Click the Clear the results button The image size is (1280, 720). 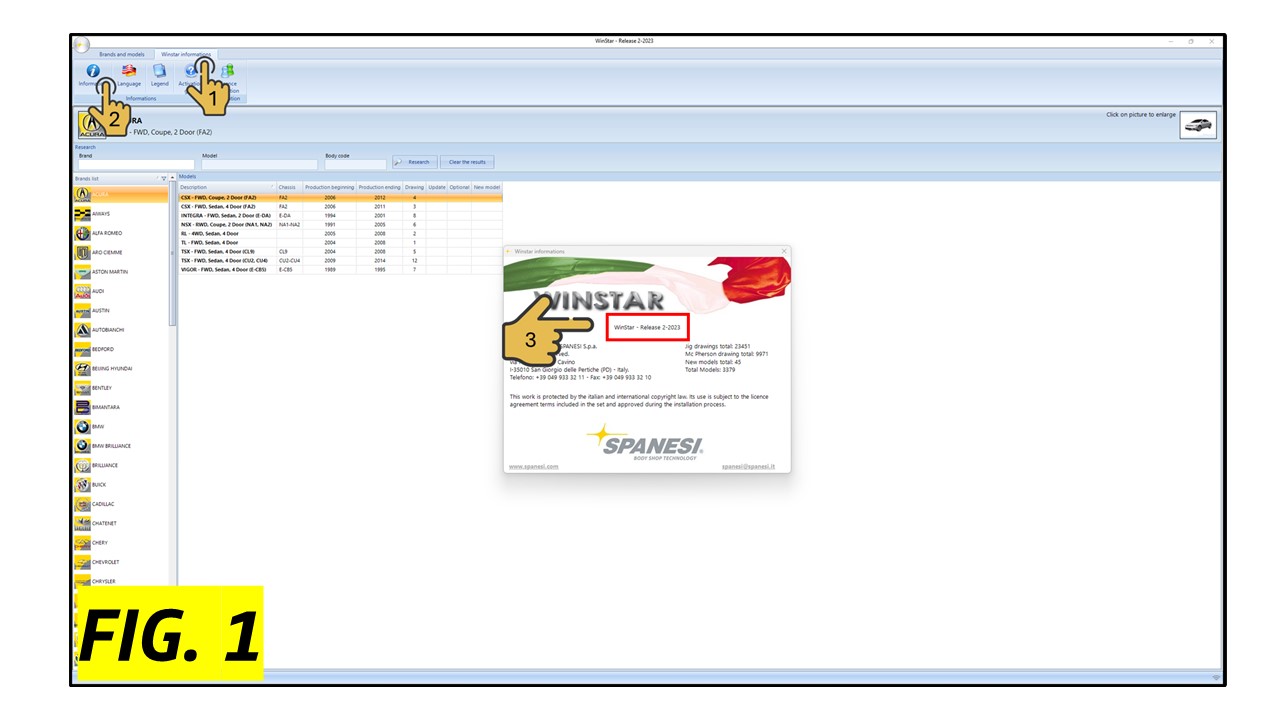[x=467, y=162]
